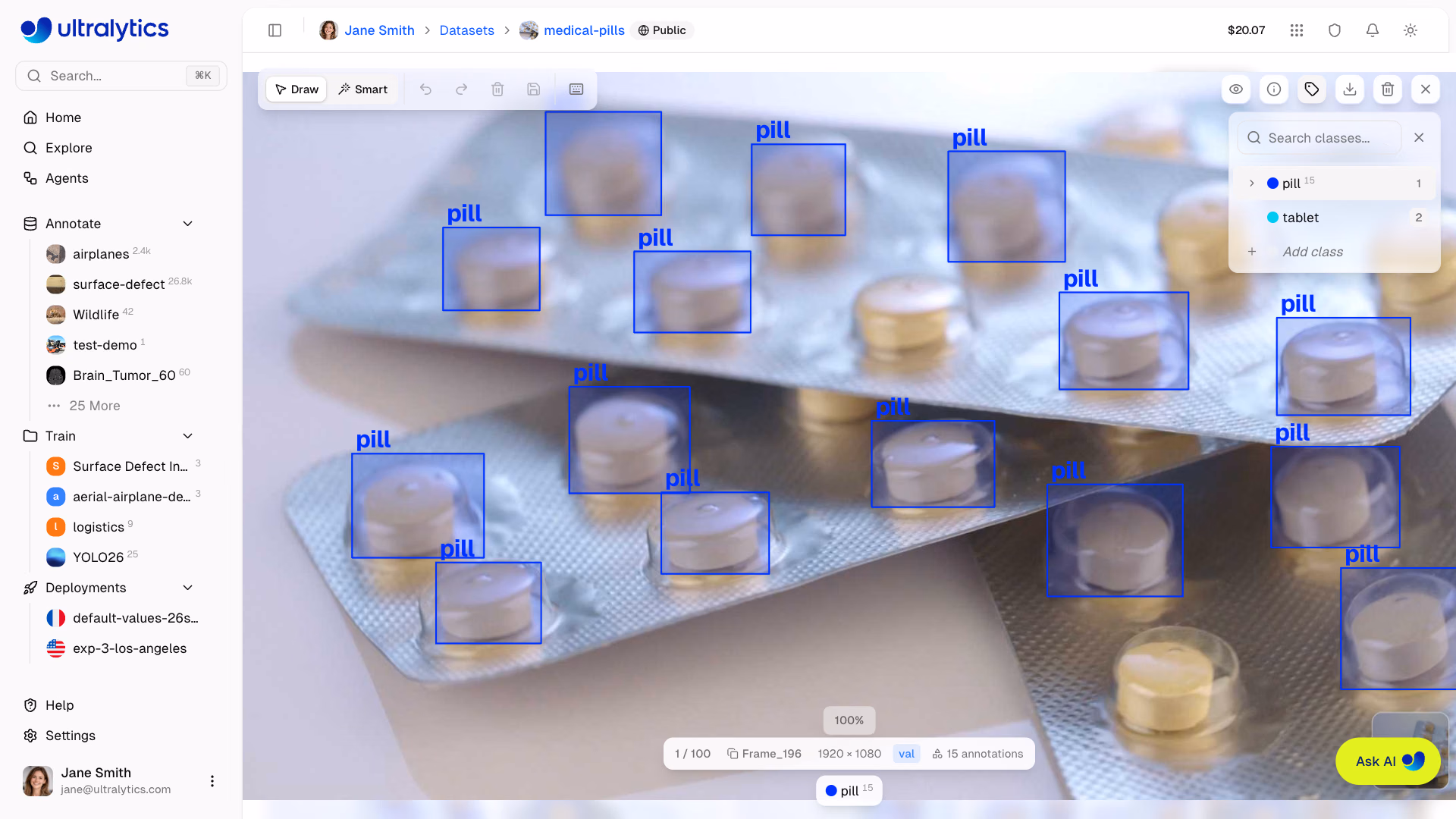This screenshot has height=819, width=1456.
Task: Open aerial-airplane-de... project
Action: [131, 497]
